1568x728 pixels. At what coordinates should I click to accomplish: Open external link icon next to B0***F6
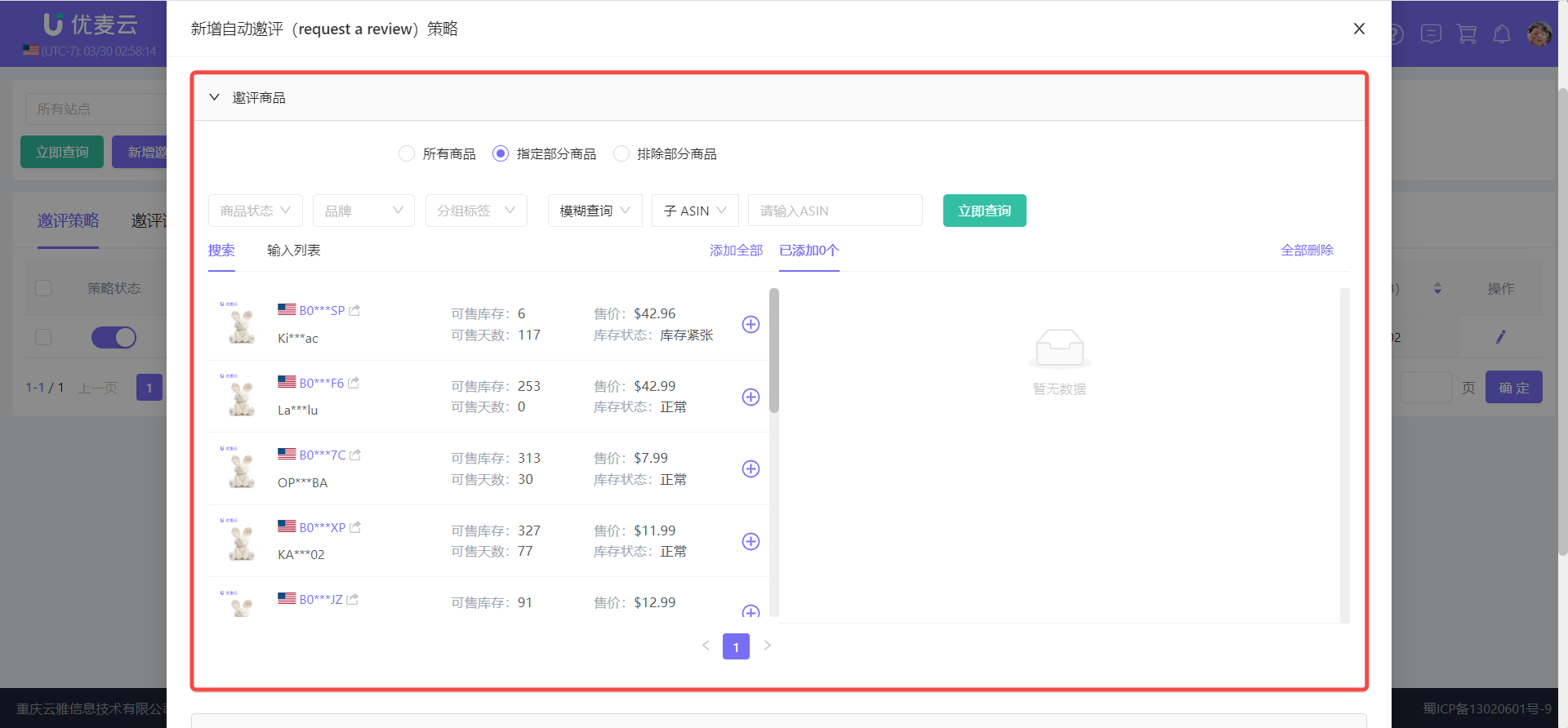(x=354, y=383)
